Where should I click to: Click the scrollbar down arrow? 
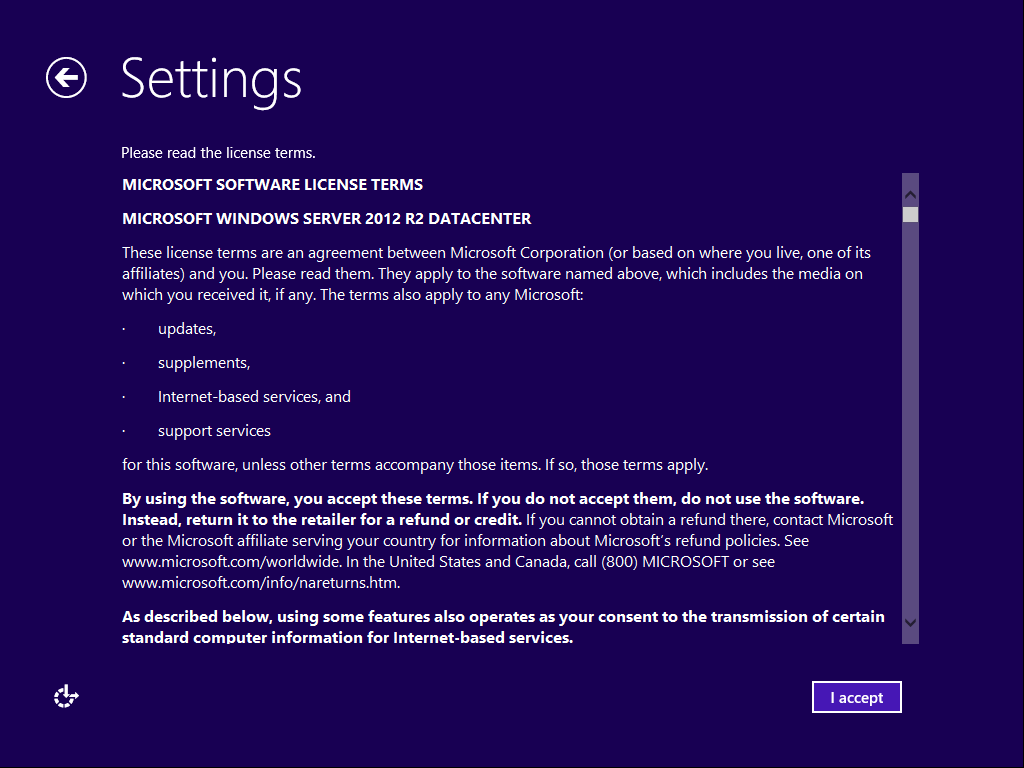pos(909,622)
